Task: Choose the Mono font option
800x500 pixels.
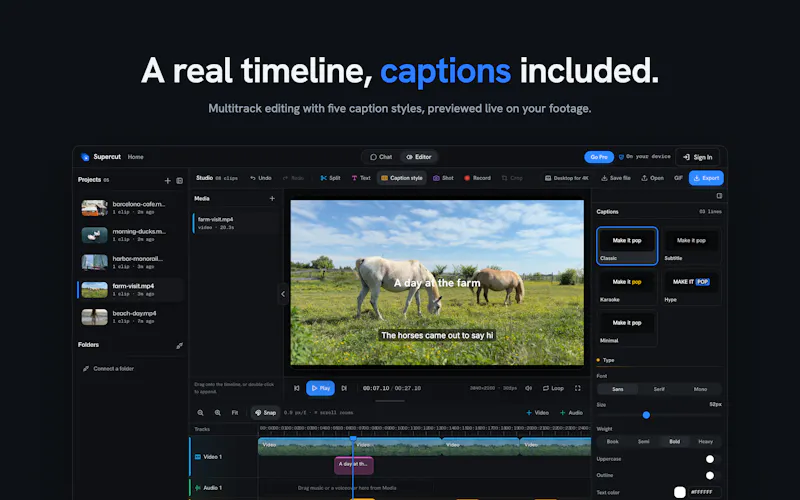Action: click(700, 389)
